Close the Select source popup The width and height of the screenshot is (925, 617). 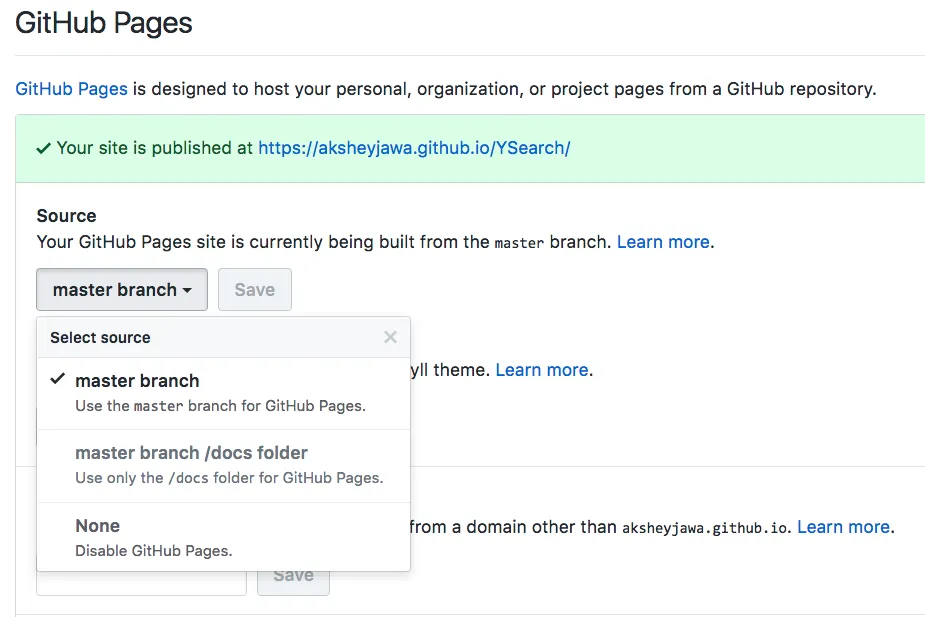click(x=390, y=338)
